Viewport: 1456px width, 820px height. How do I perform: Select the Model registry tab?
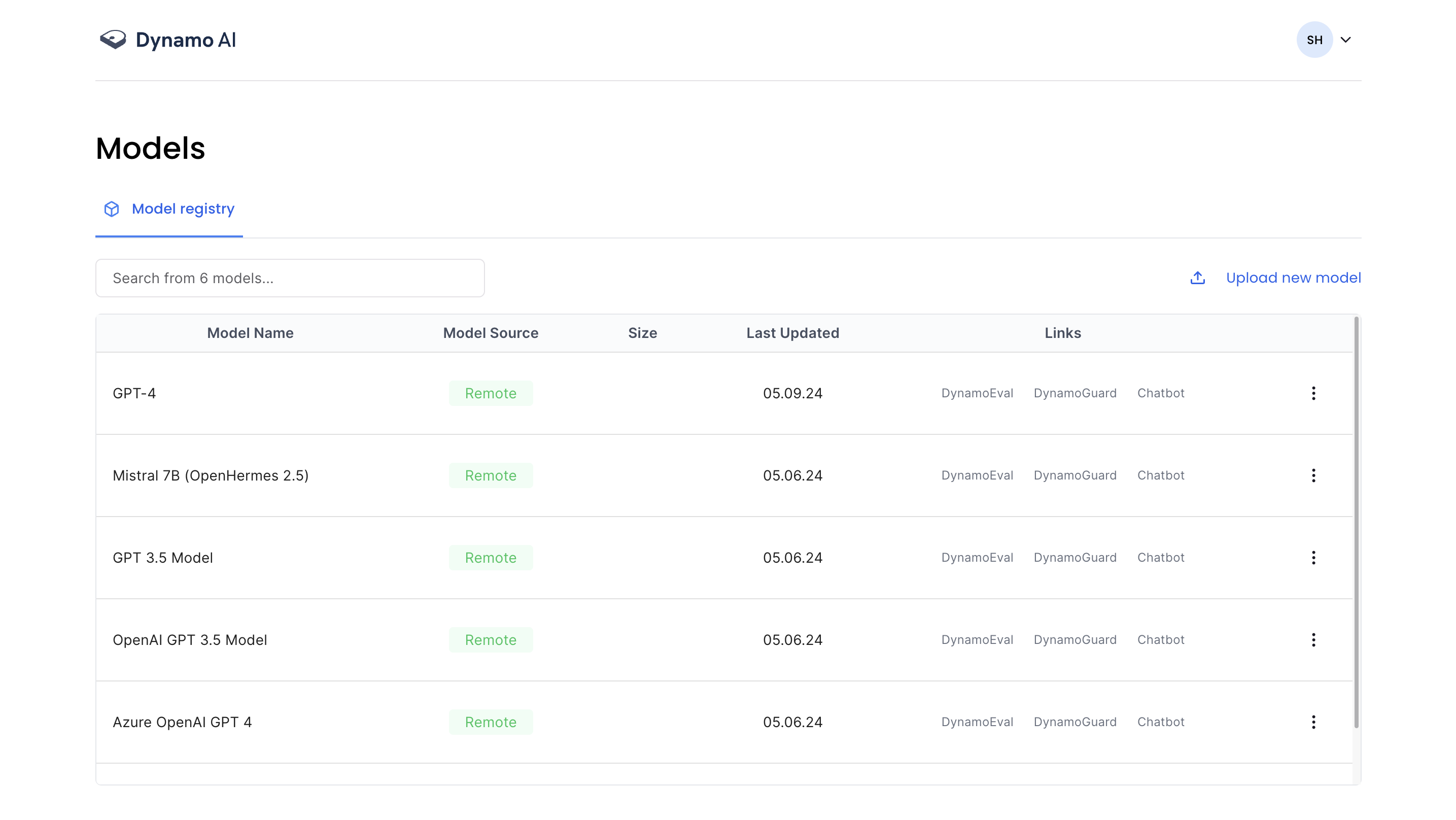169,209
